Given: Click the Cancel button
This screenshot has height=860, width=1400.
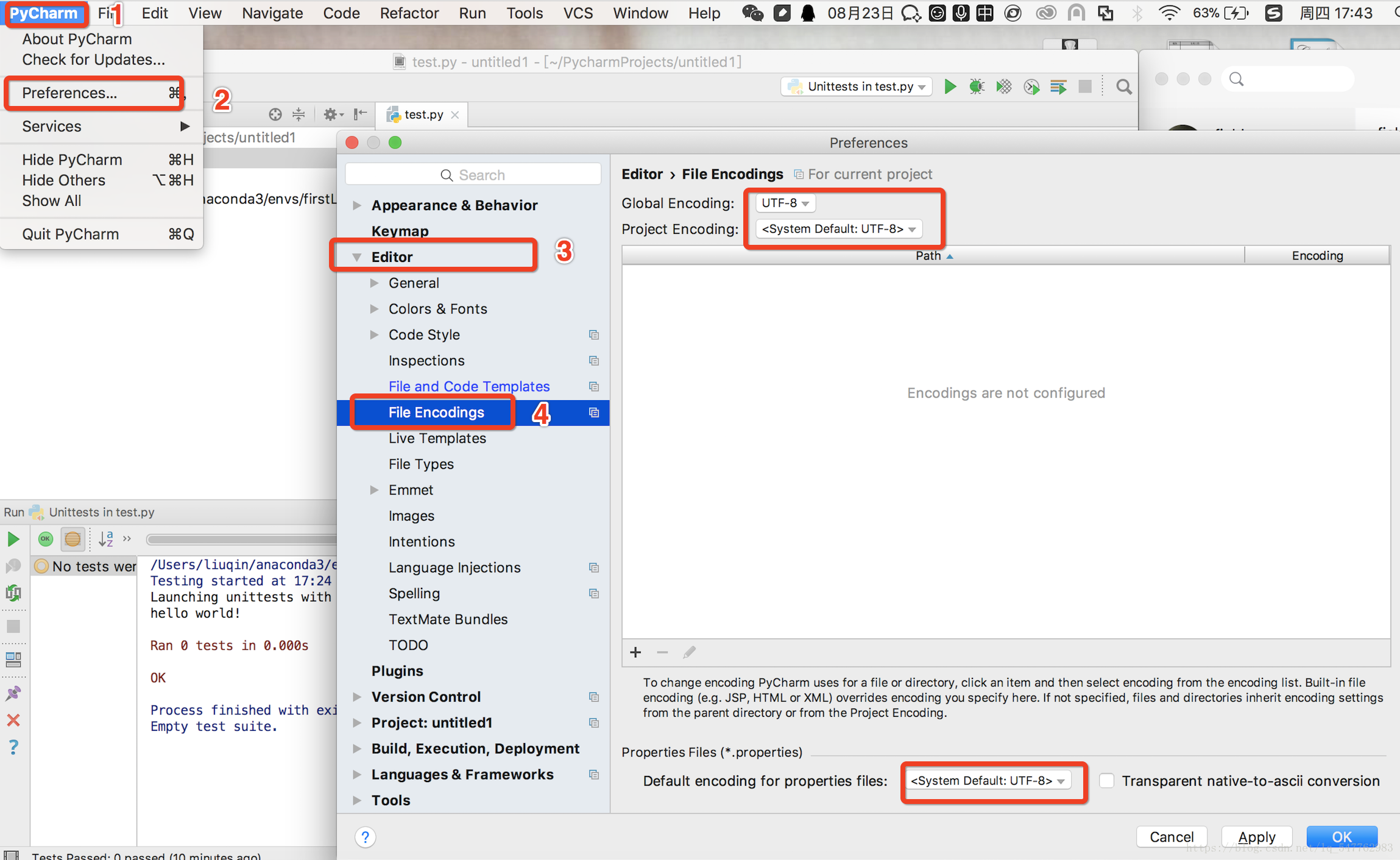Looking at the screenshot, I should click(x=1171, y=837).
